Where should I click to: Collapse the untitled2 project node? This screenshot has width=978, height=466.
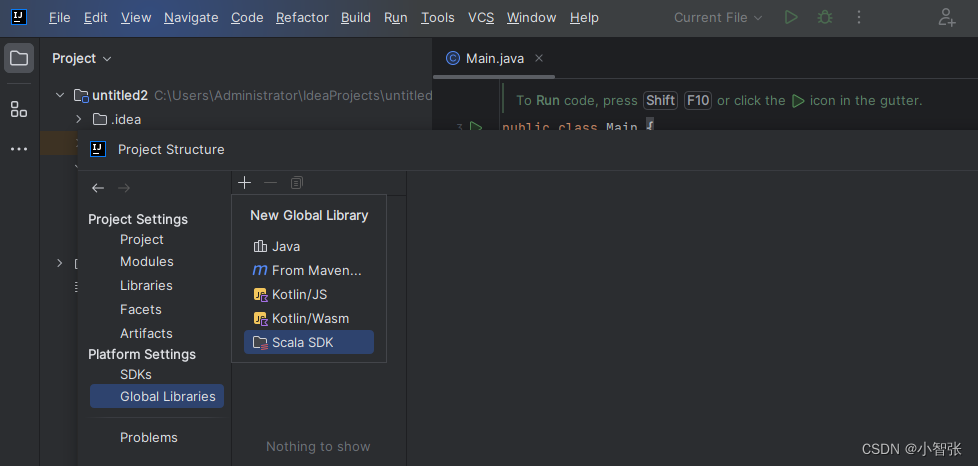pyautogui.click(x=60, y=95)
